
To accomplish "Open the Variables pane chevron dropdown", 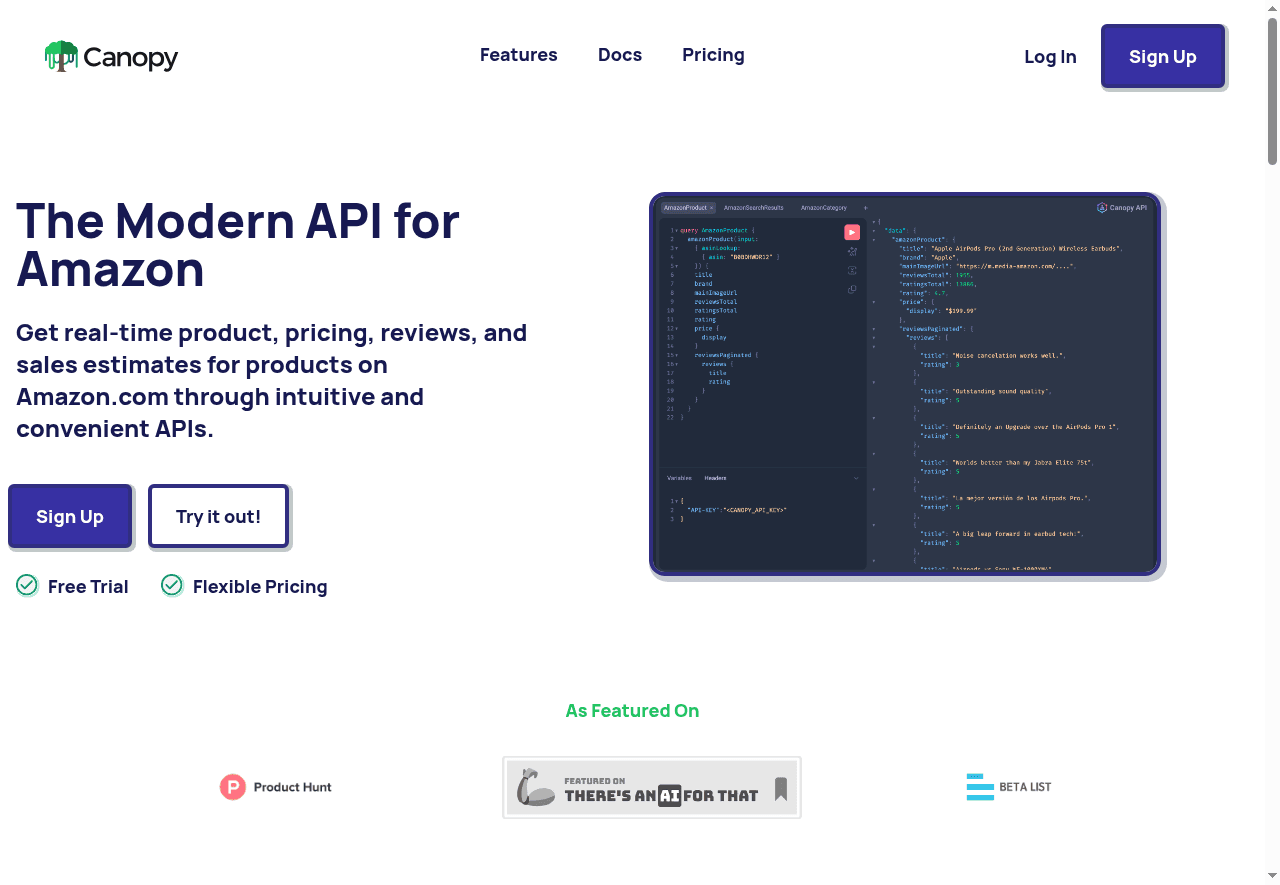I will [855, 478].
